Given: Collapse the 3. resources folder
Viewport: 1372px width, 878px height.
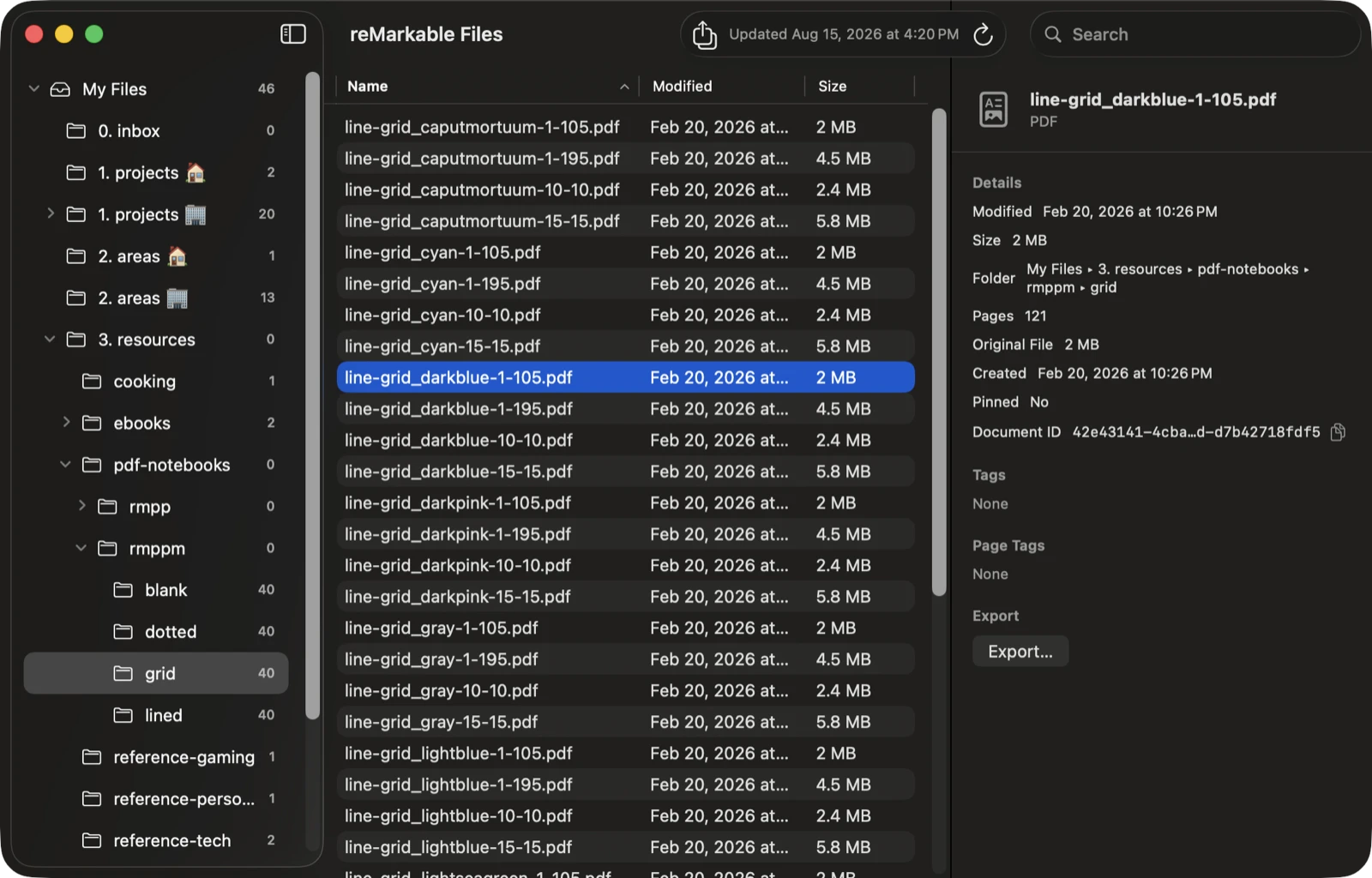Looking at the screenshot, I should tap(50, 340).
